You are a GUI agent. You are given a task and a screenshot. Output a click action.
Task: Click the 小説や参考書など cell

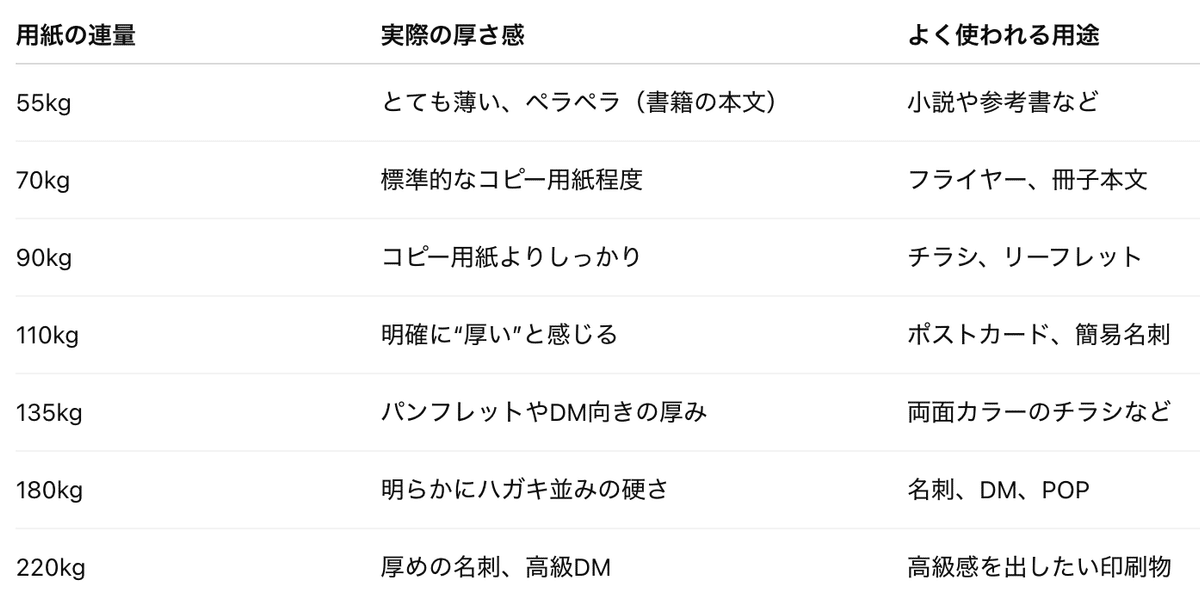1002,103
